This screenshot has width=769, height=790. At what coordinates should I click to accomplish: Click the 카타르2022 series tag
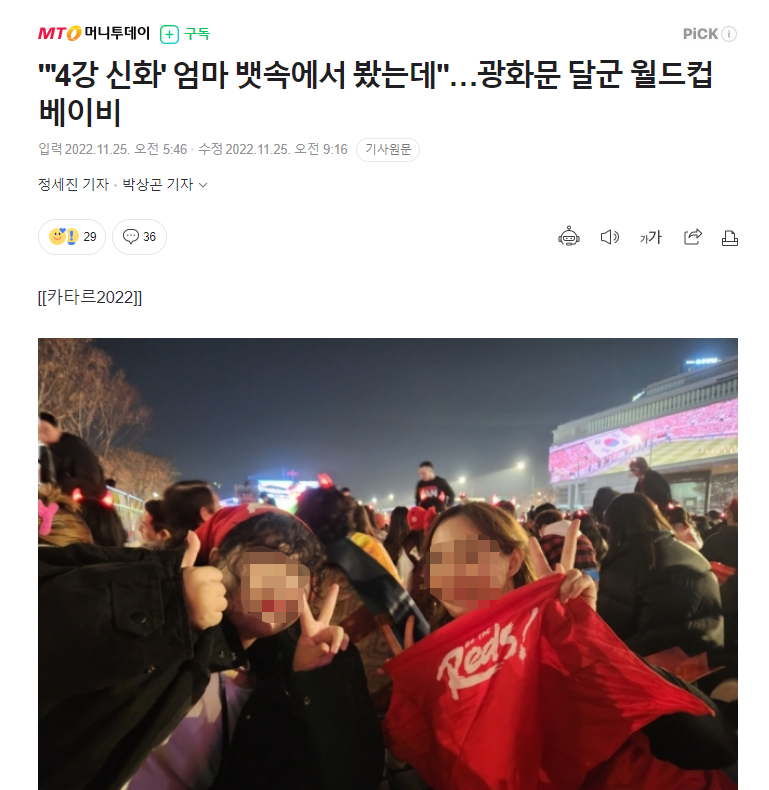(90, 297)
